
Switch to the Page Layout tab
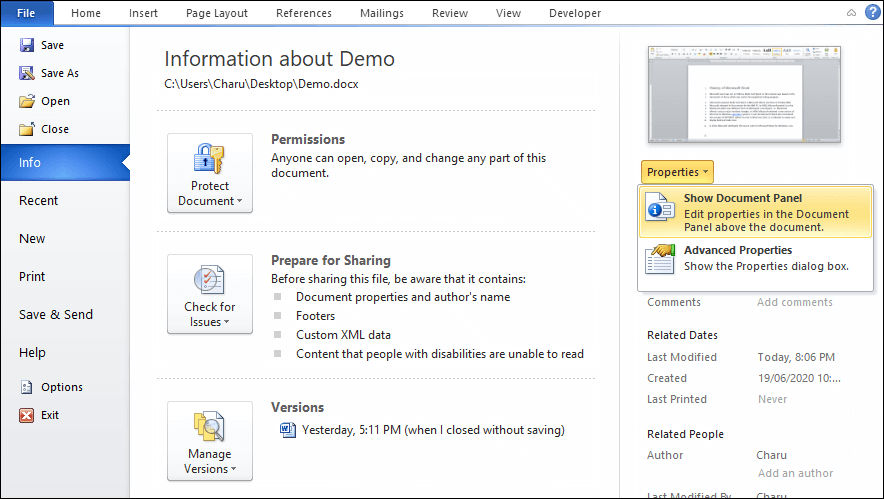216,13
